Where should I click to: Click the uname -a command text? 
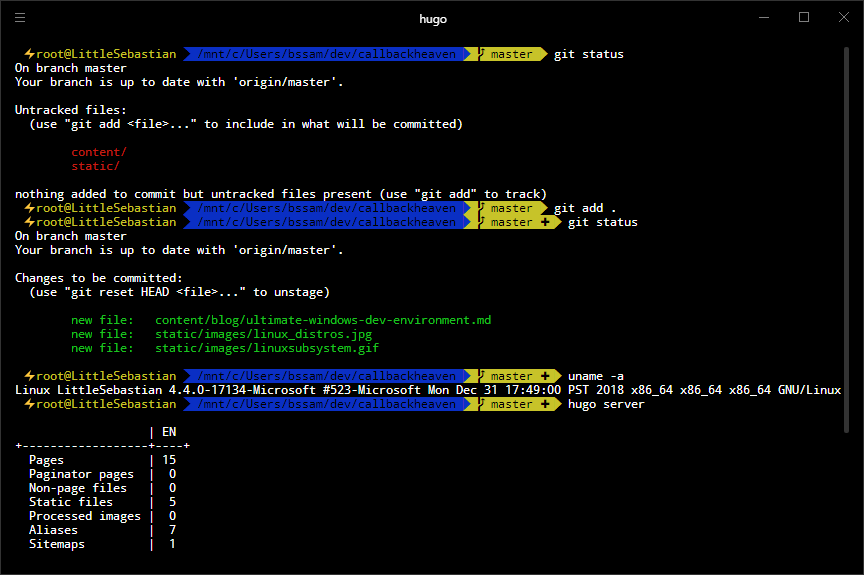point(596,376)
